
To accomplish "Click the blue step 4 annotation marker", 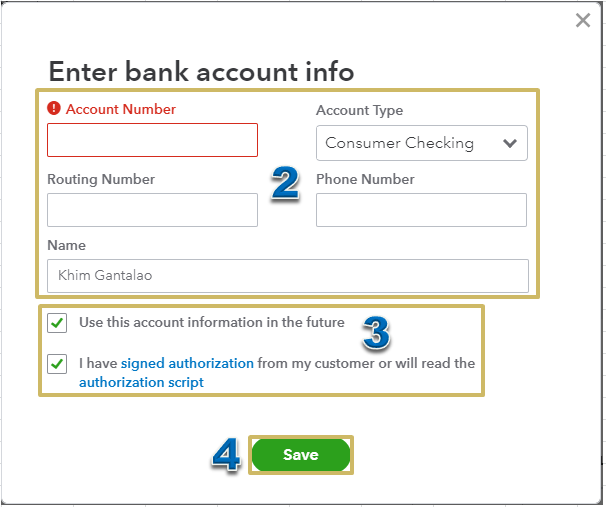I will pyautogui.click(x=226, y=456).
